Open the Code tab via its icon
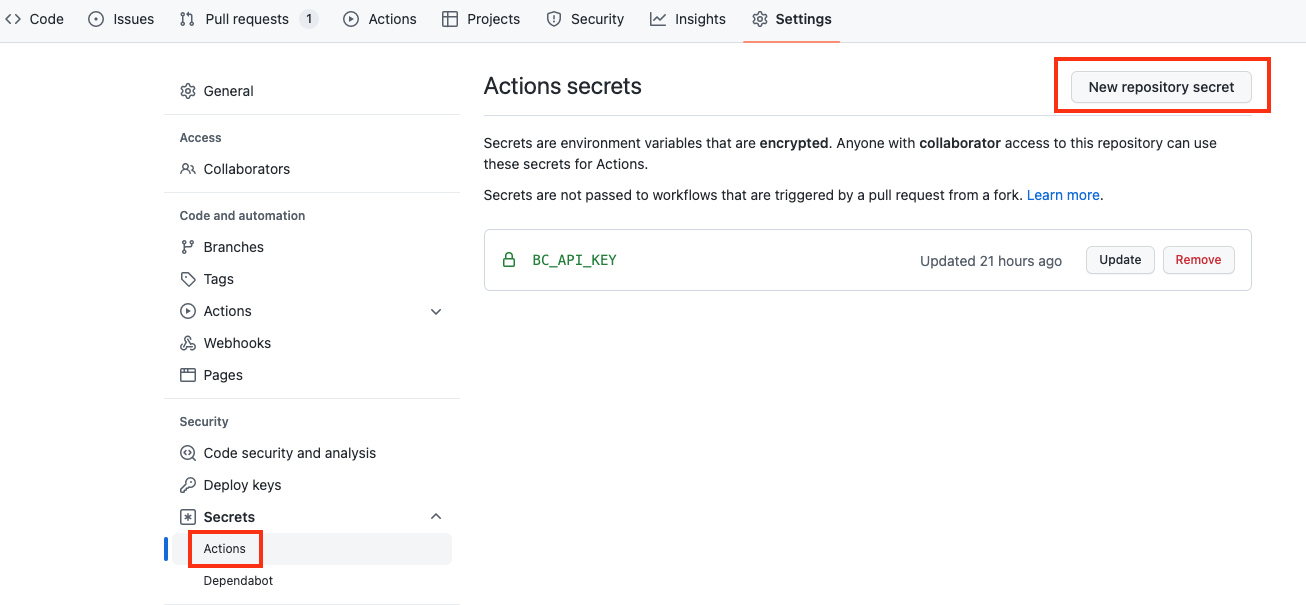 pyautogui.click(x=13, y=18)
